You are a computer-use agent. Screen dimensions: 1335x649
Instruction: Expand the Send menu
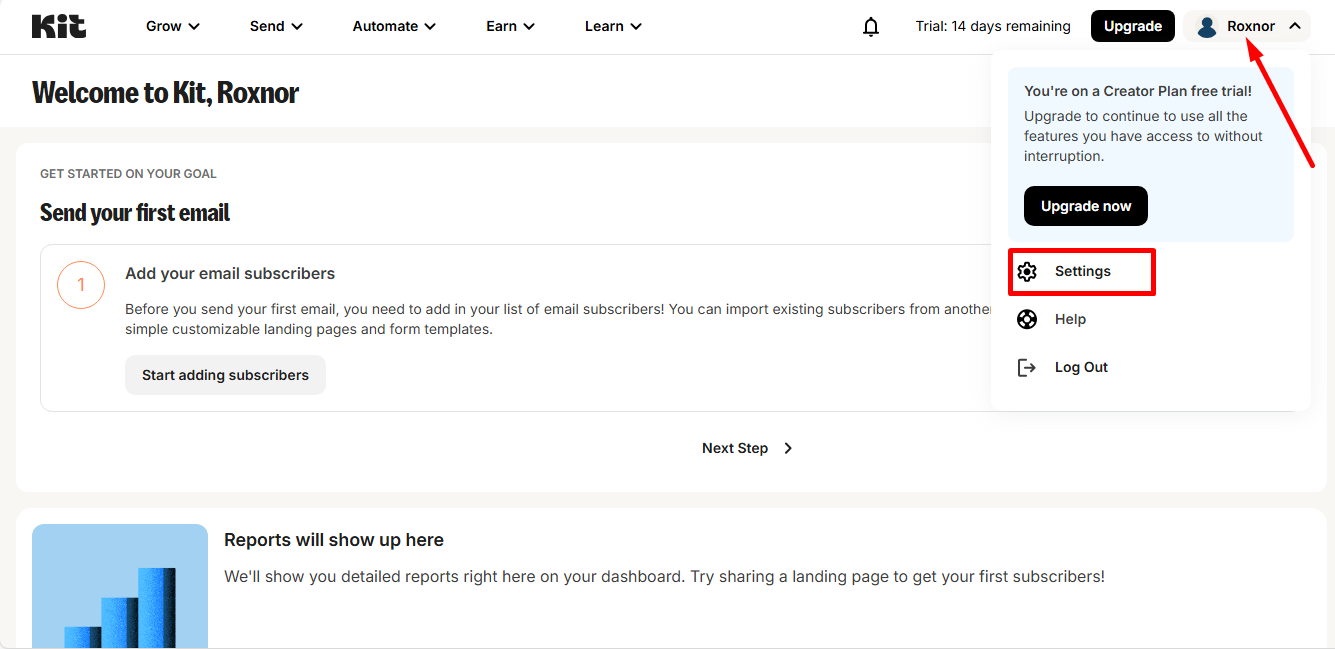click(x=275, y=26)
